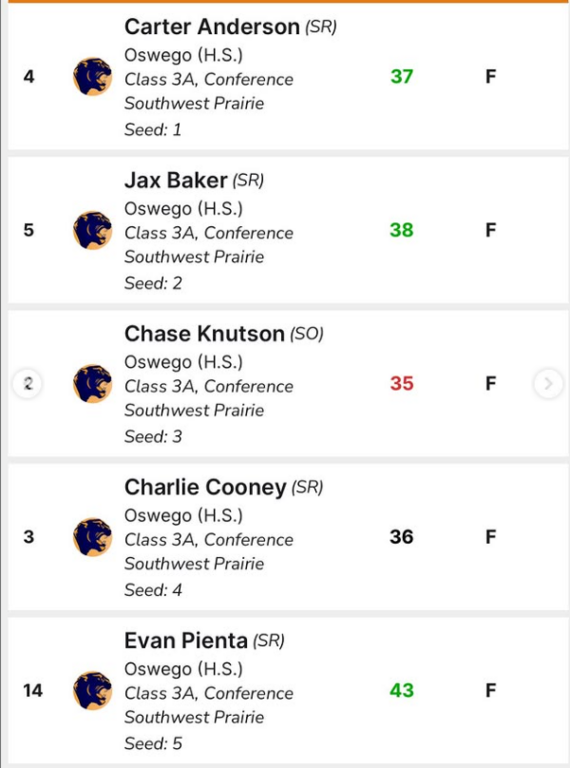
Task: Click Jax Baker's Oswego panther logo
Action: [x=93, y=230]
